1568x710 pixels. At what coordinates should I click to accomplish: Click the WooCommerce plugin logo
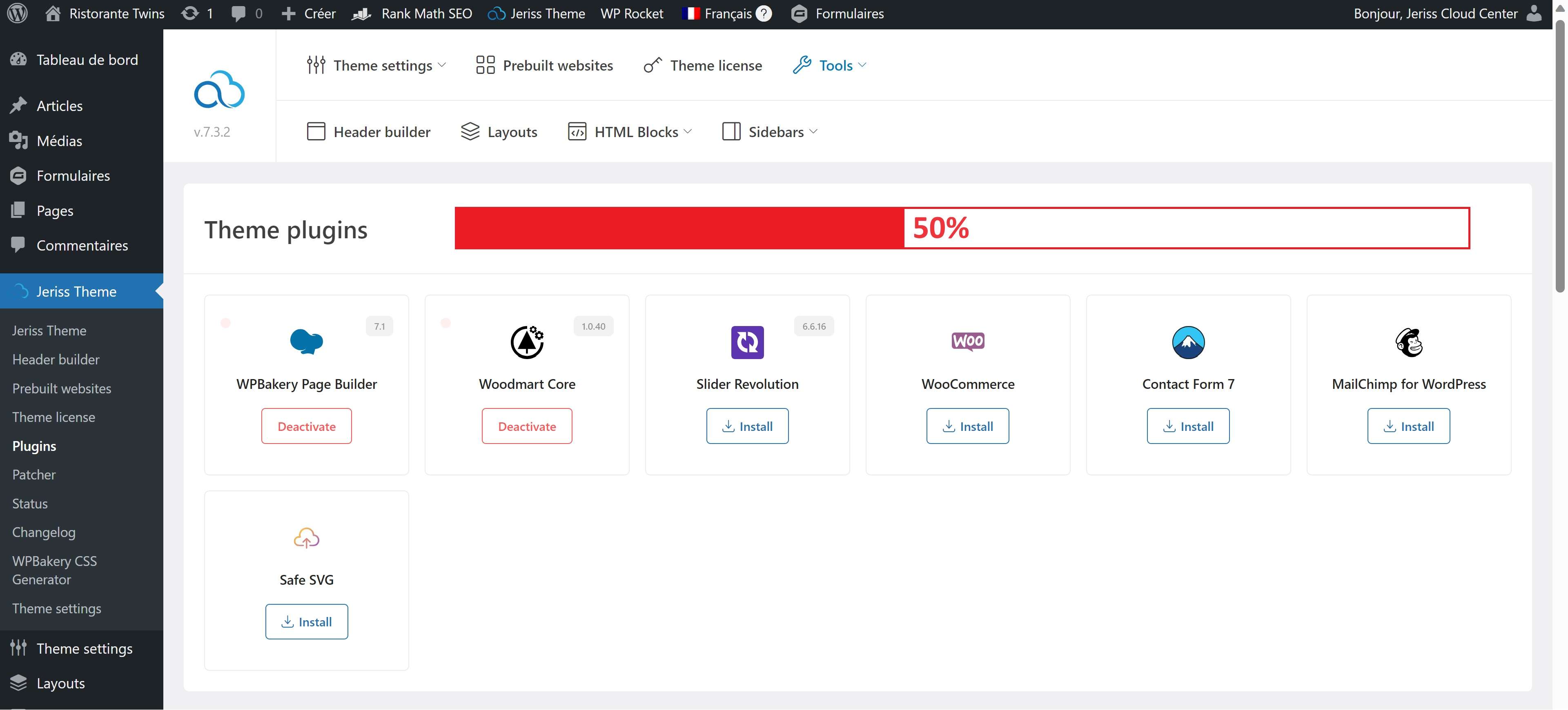click(968, 341)
